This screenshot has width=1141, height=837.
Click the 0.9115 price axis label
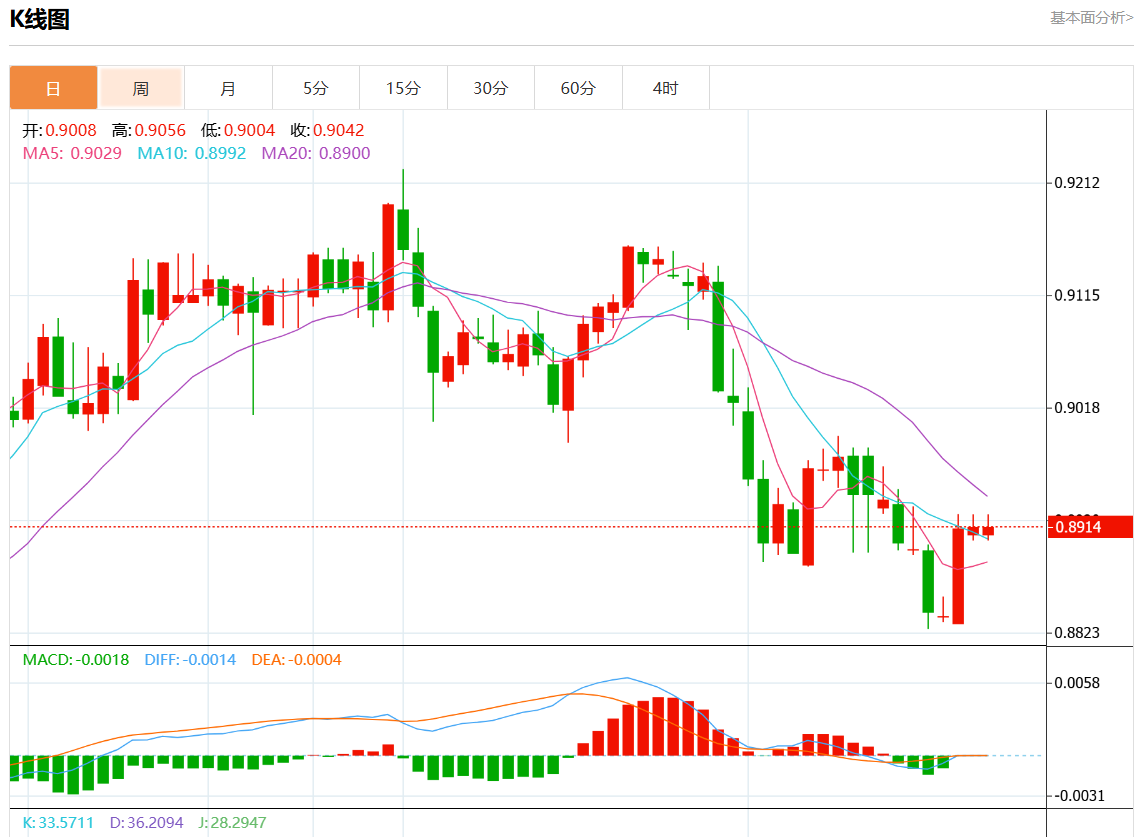1077,295
